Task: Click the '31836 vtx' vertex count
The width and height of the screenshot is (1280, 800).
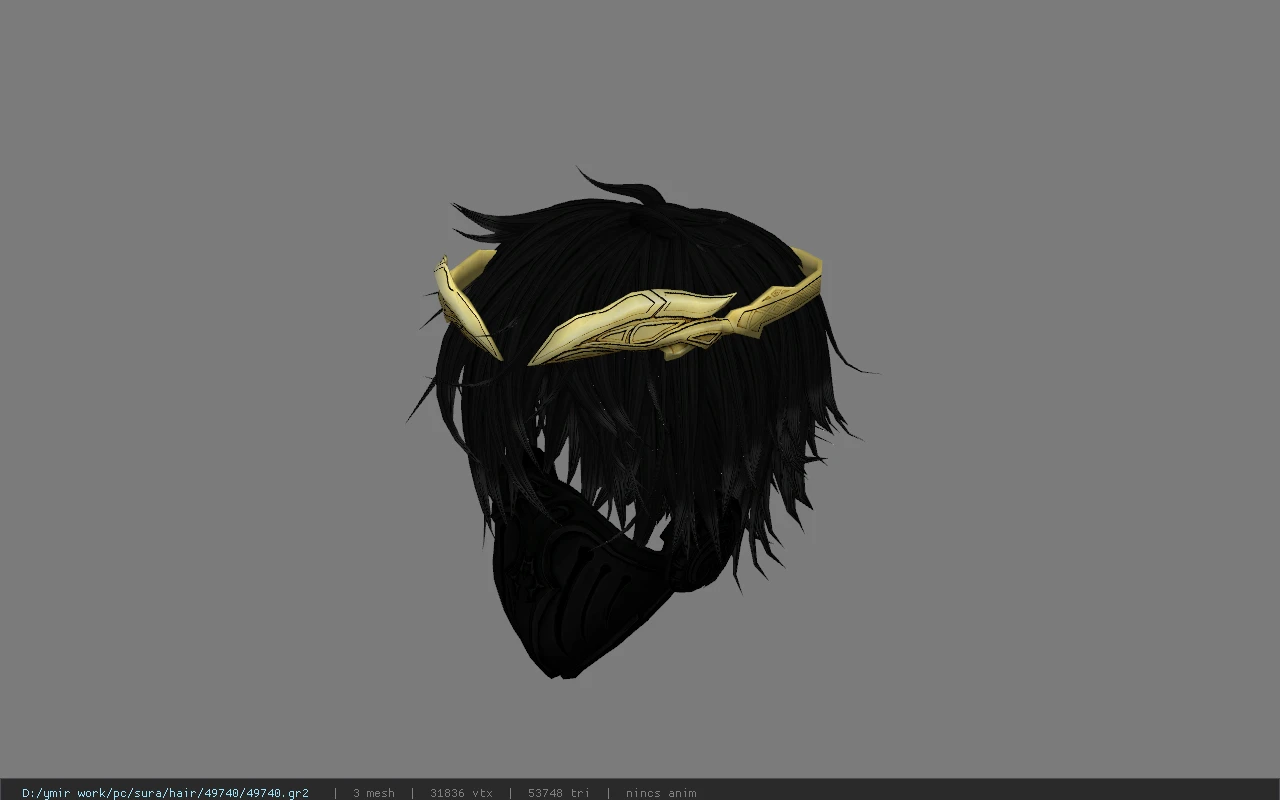Action: point(461,793)
